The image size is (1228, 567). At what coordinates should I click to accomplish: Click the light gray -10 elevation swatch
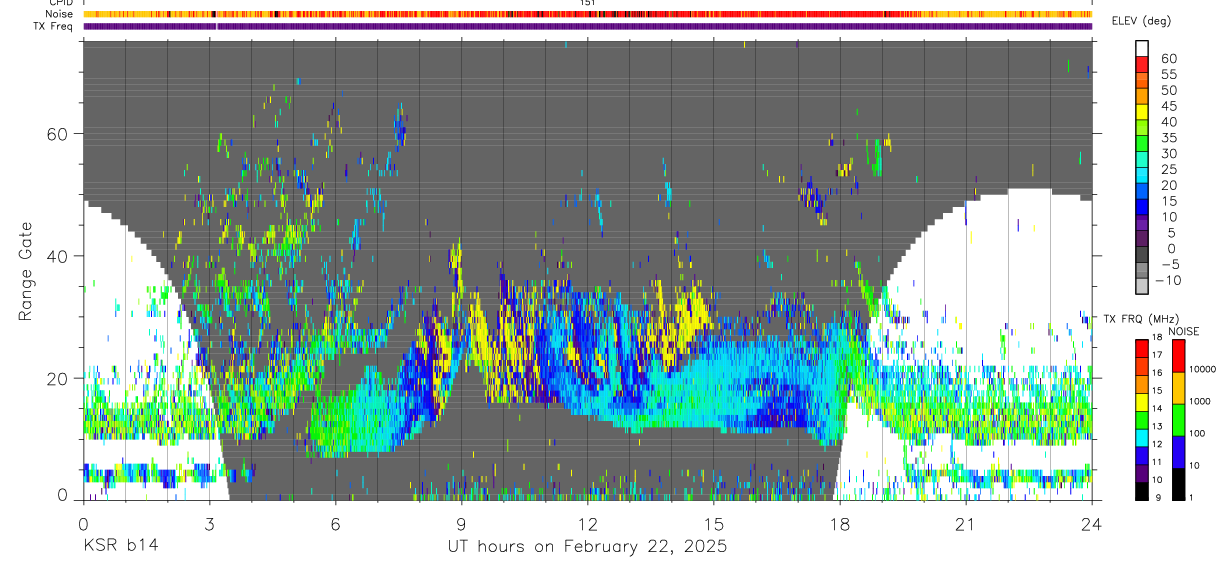click(1143, 288)
